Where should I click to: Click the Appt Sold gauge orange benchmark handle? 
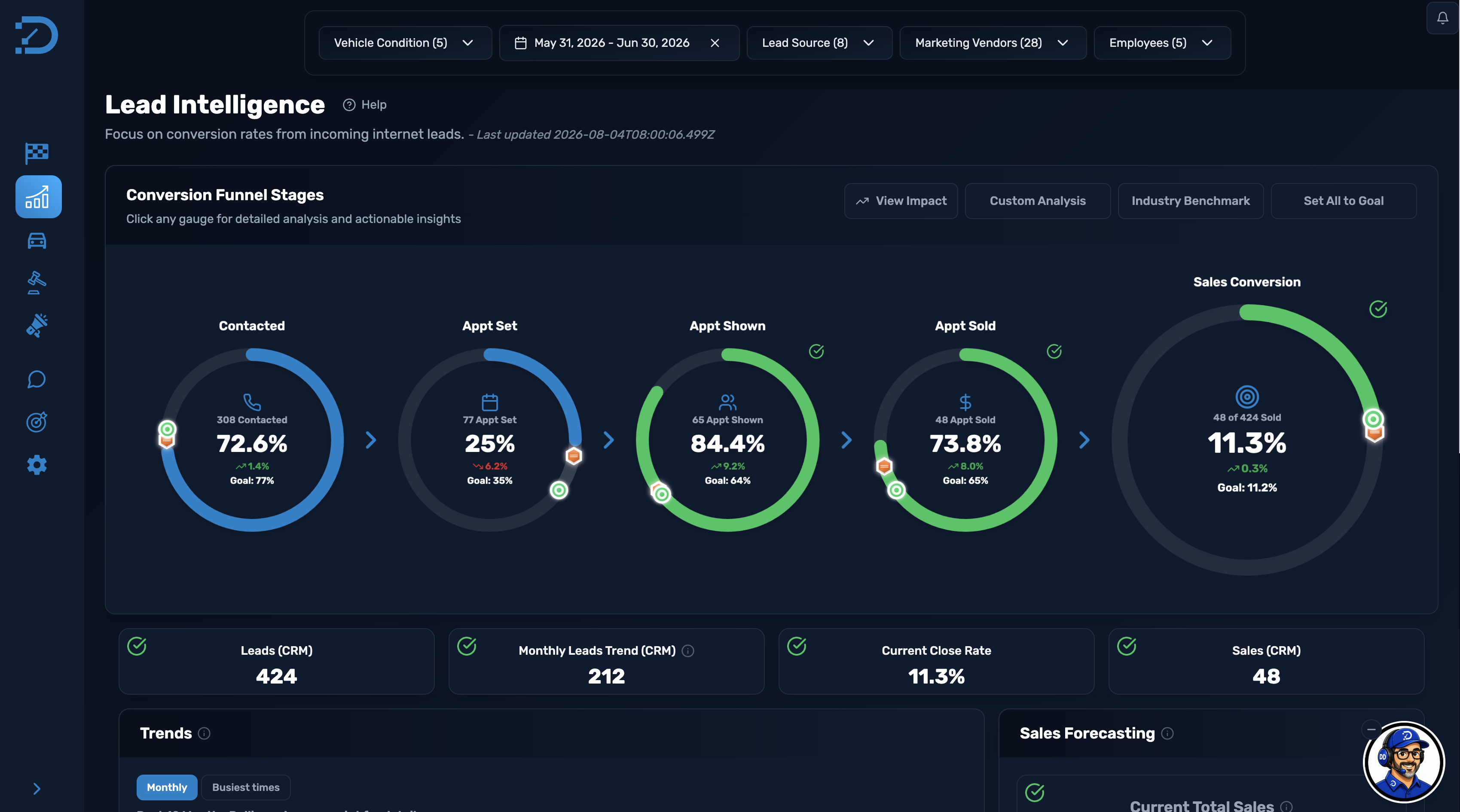[884, 466]
